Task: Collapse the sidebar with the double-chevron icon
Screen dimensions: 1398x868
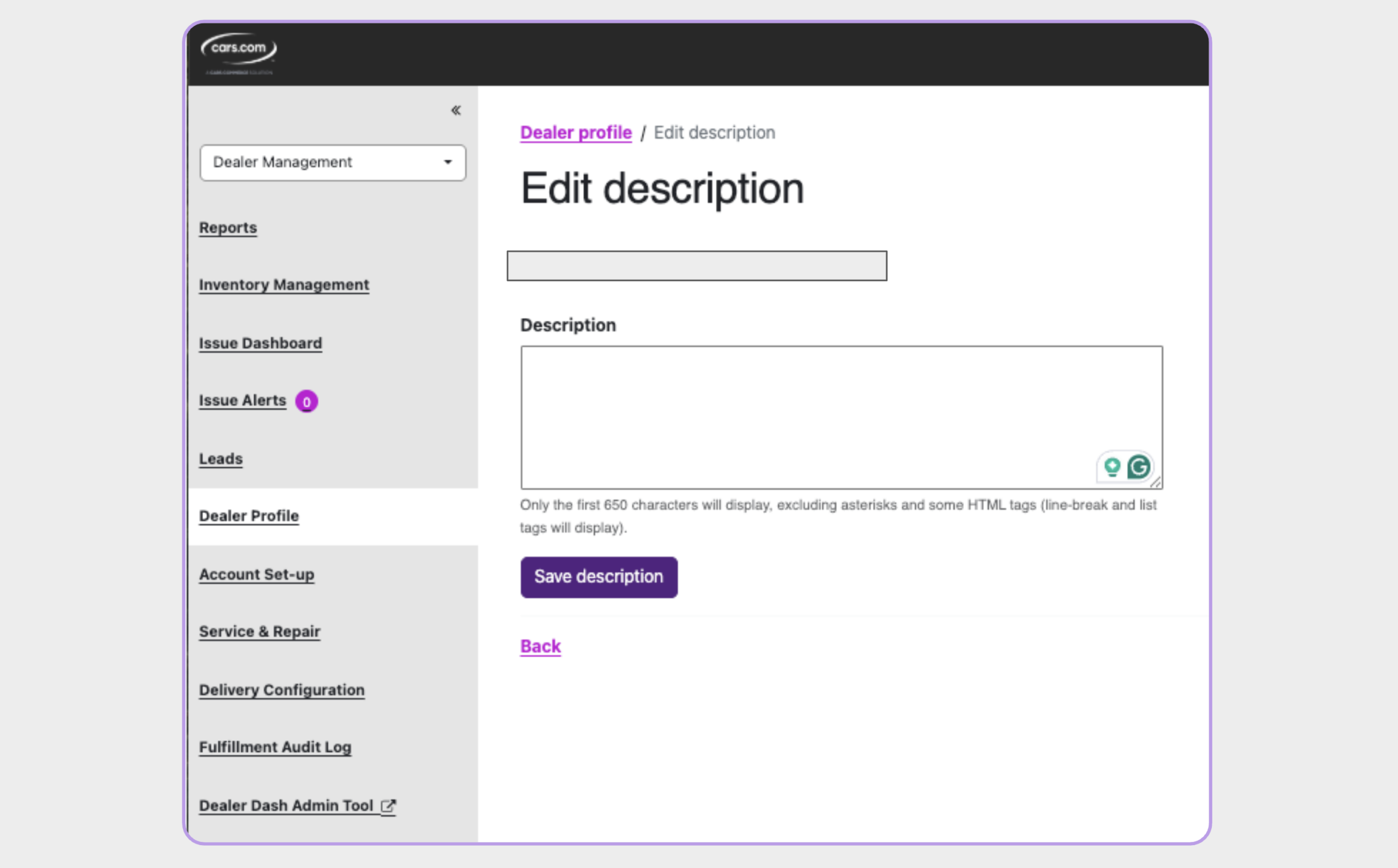Action: (456, 110)
